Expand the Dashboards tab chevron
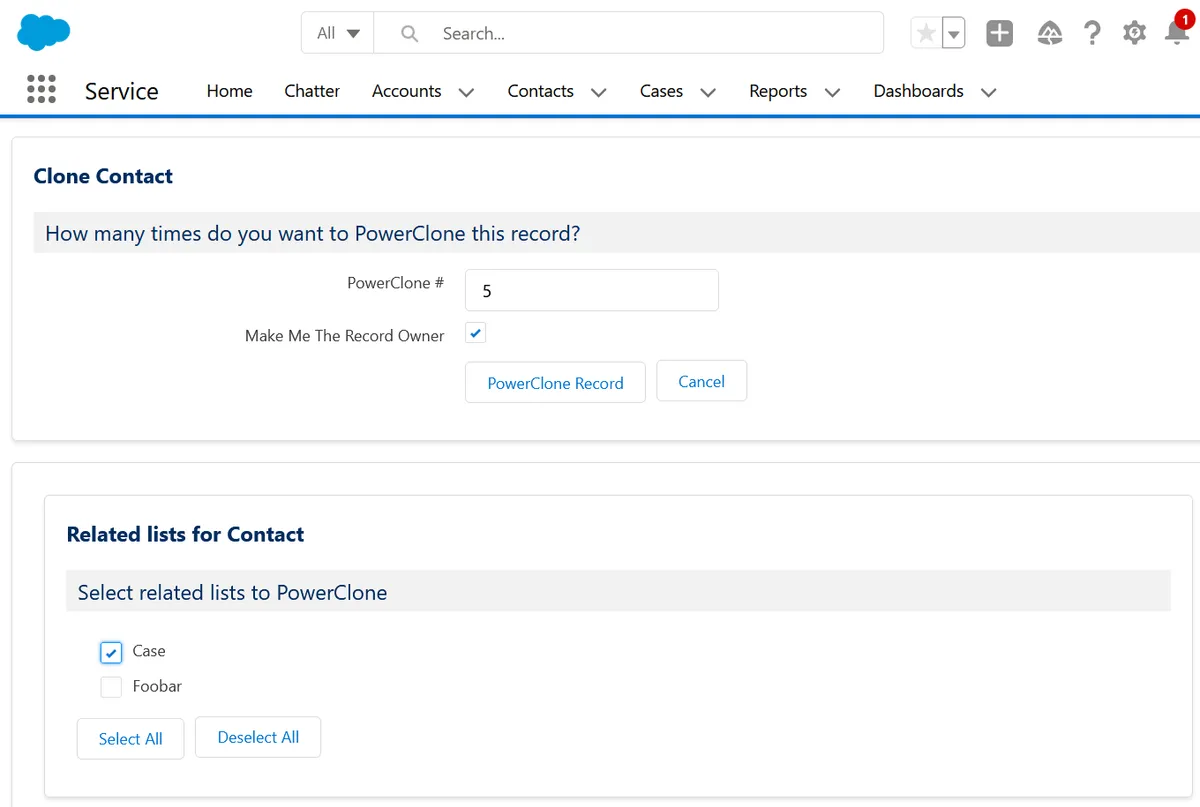Screen dimensions: 1200x807 tap(988, 92)
